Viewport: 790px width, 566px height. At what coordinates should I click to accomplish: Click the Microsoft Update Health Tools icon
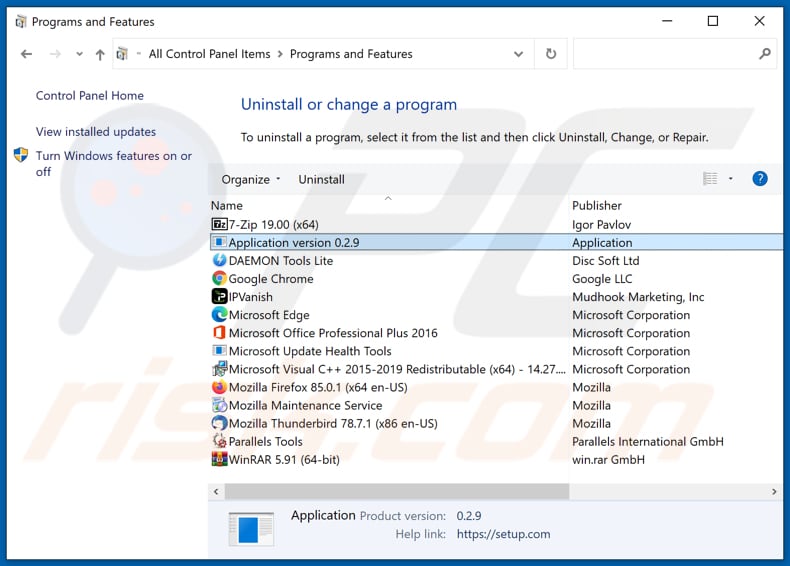pos(219,351)
